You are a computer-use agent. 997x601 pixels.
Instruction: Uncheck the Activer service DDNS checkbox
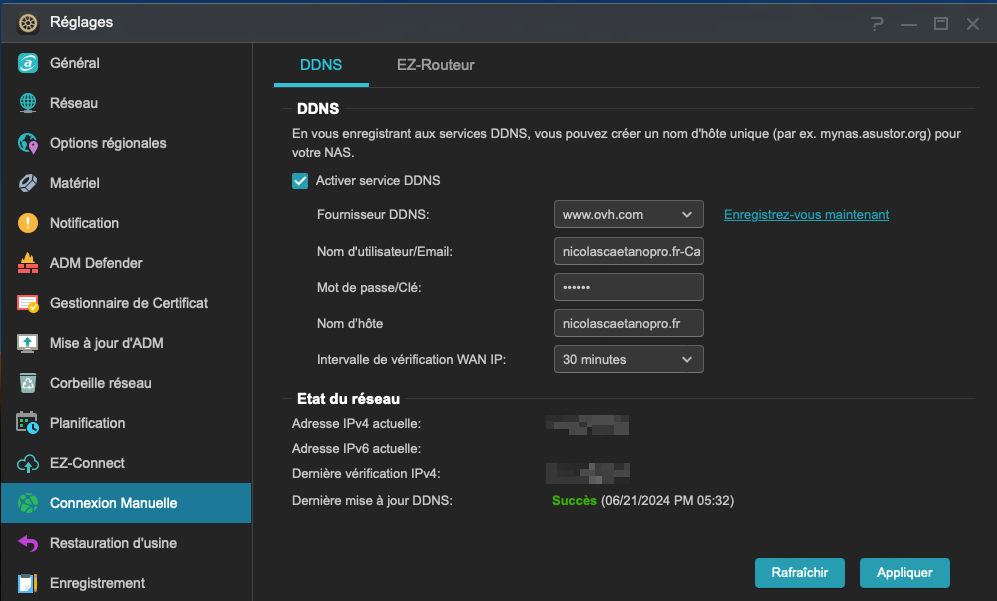click(x=300, y=181)
